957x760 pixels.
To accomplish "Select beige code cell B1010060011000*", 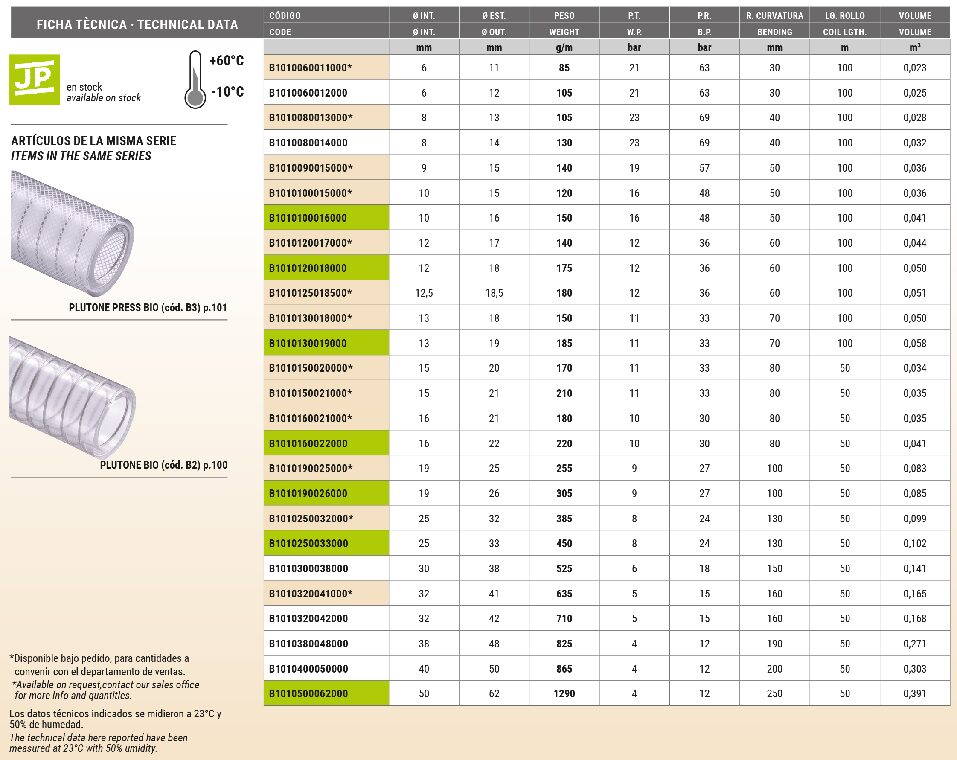I will coord(324,67).
